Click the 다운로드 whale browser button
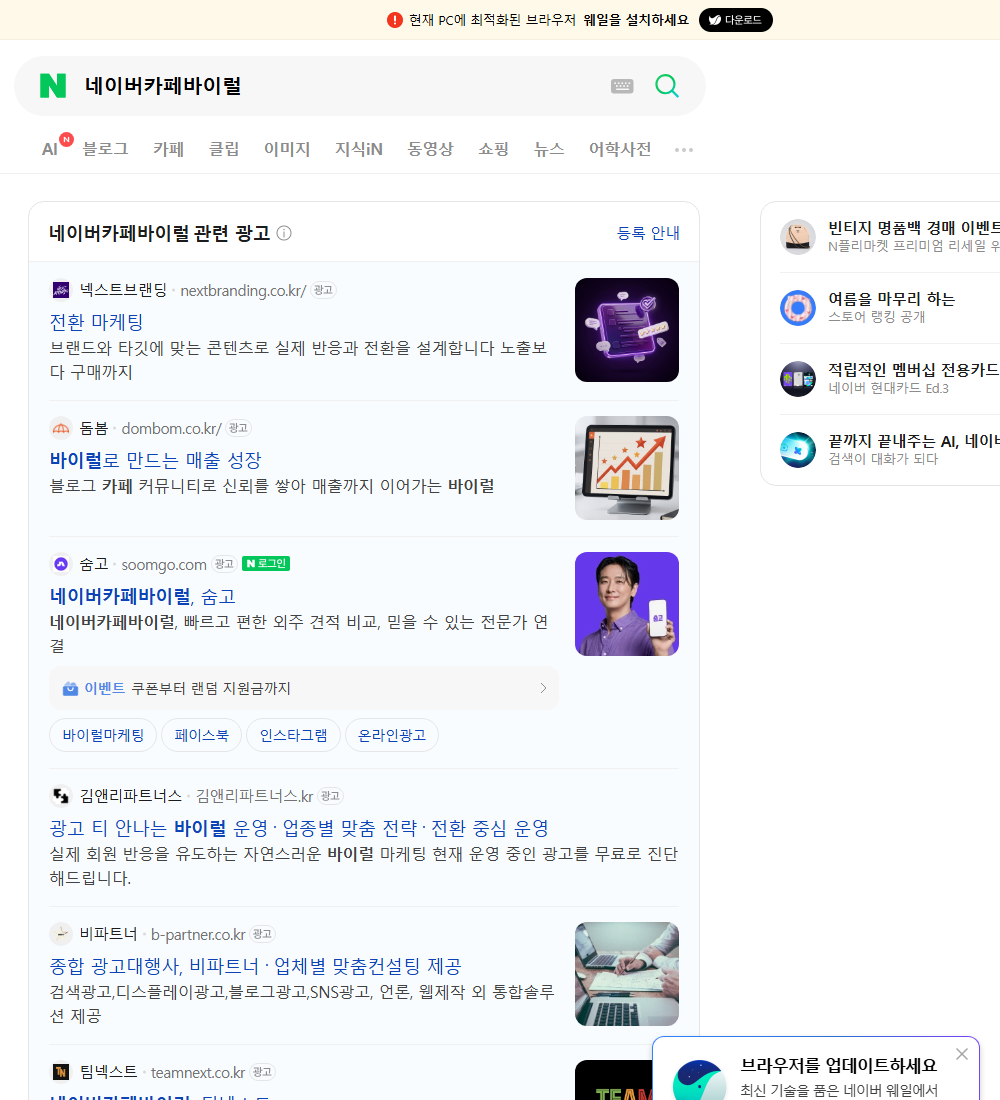Screen dimensions: 1000x1100 [x=735, y=20]
